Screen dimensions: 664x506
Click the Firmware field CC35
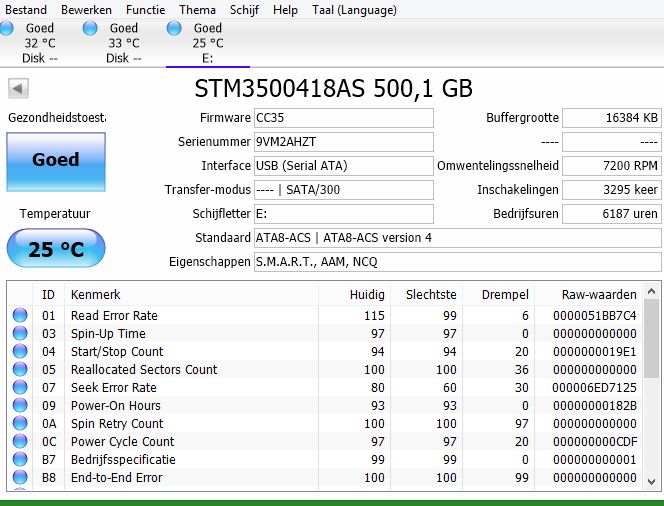click(343, 118)
